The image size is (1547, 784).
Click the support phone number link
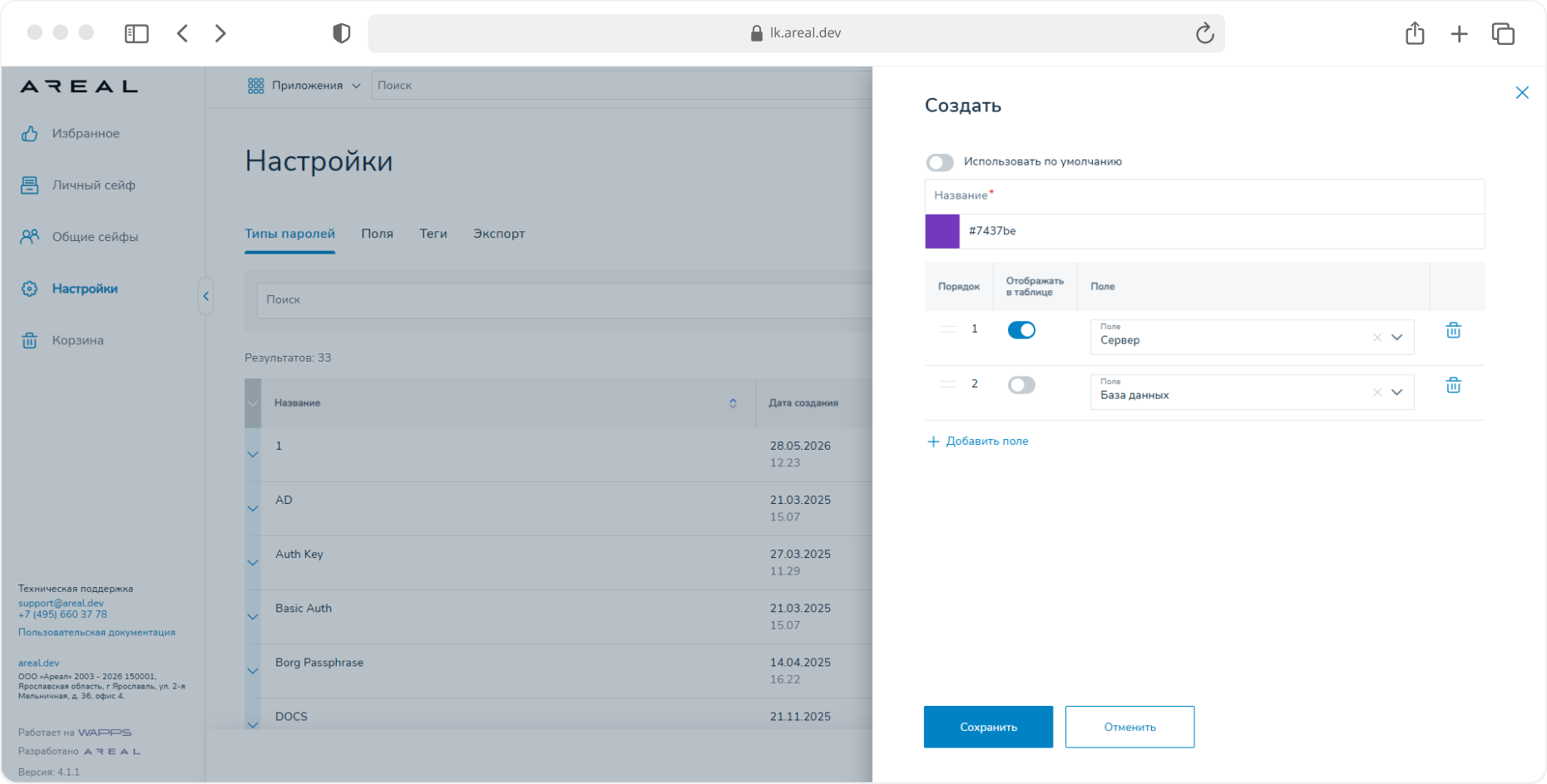[62, 614]
